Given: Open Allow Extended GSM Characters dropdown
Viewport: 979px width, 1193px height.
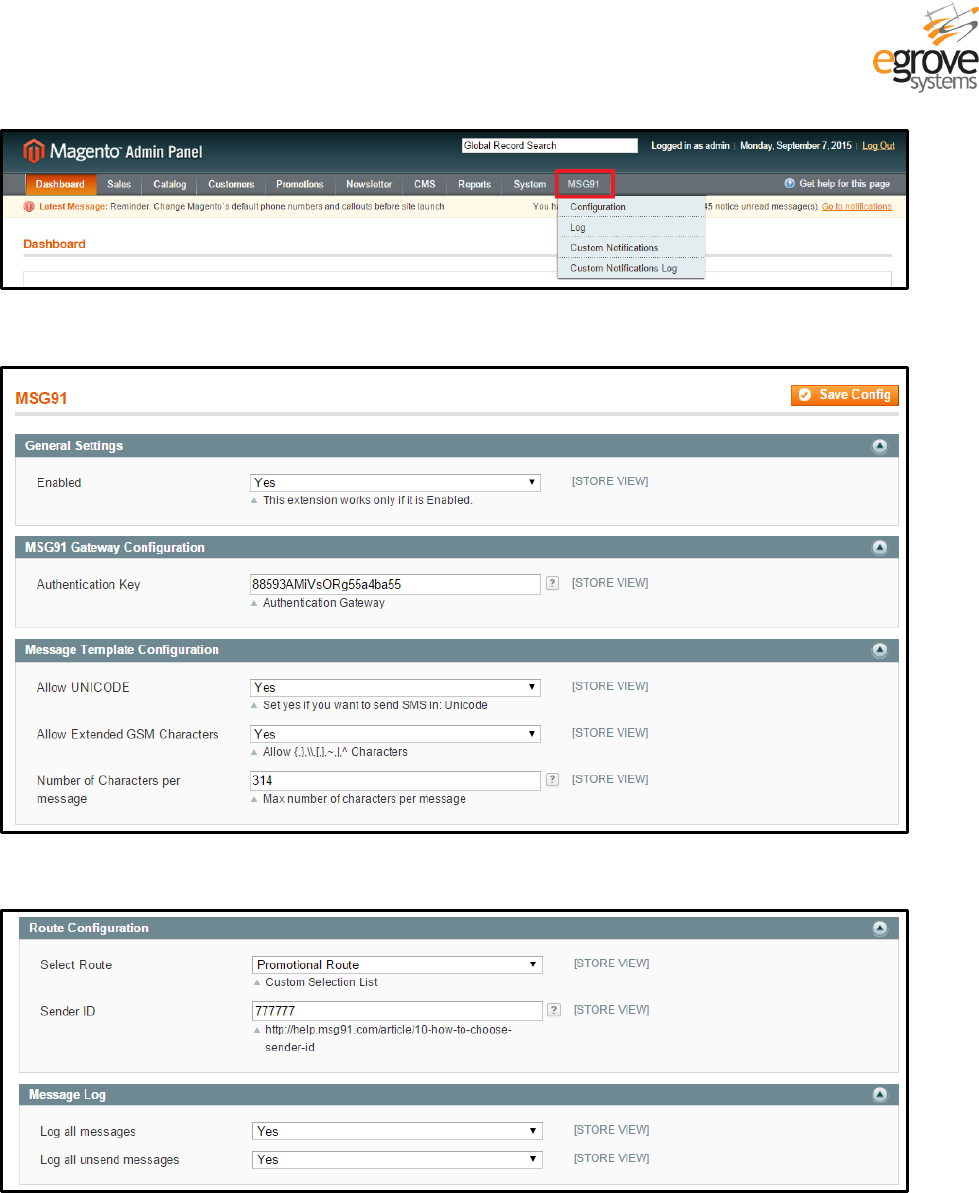Looking at the screenshot, I should (396, 733).
